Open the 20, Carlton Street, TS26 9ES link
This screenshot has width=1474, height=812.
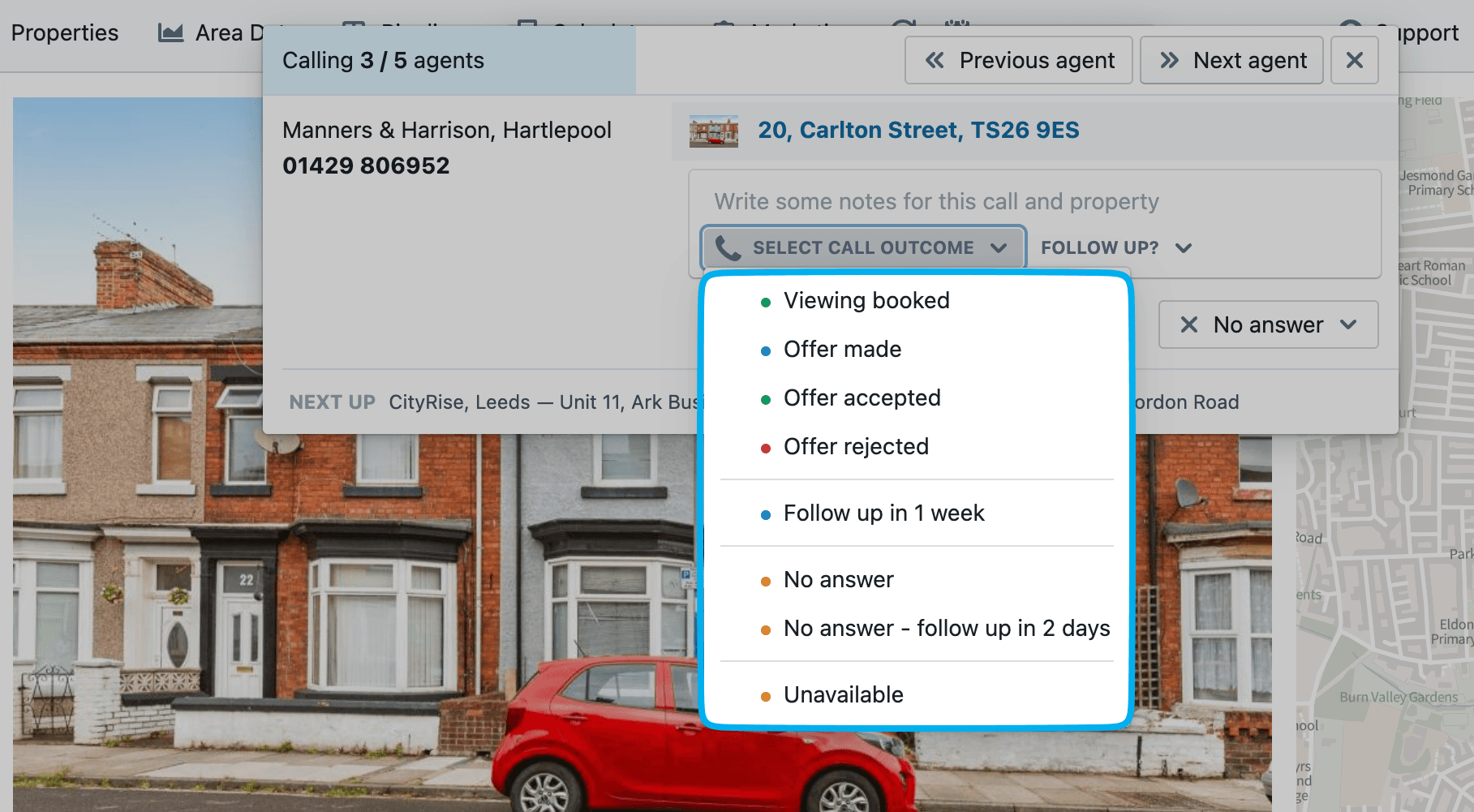918,131
